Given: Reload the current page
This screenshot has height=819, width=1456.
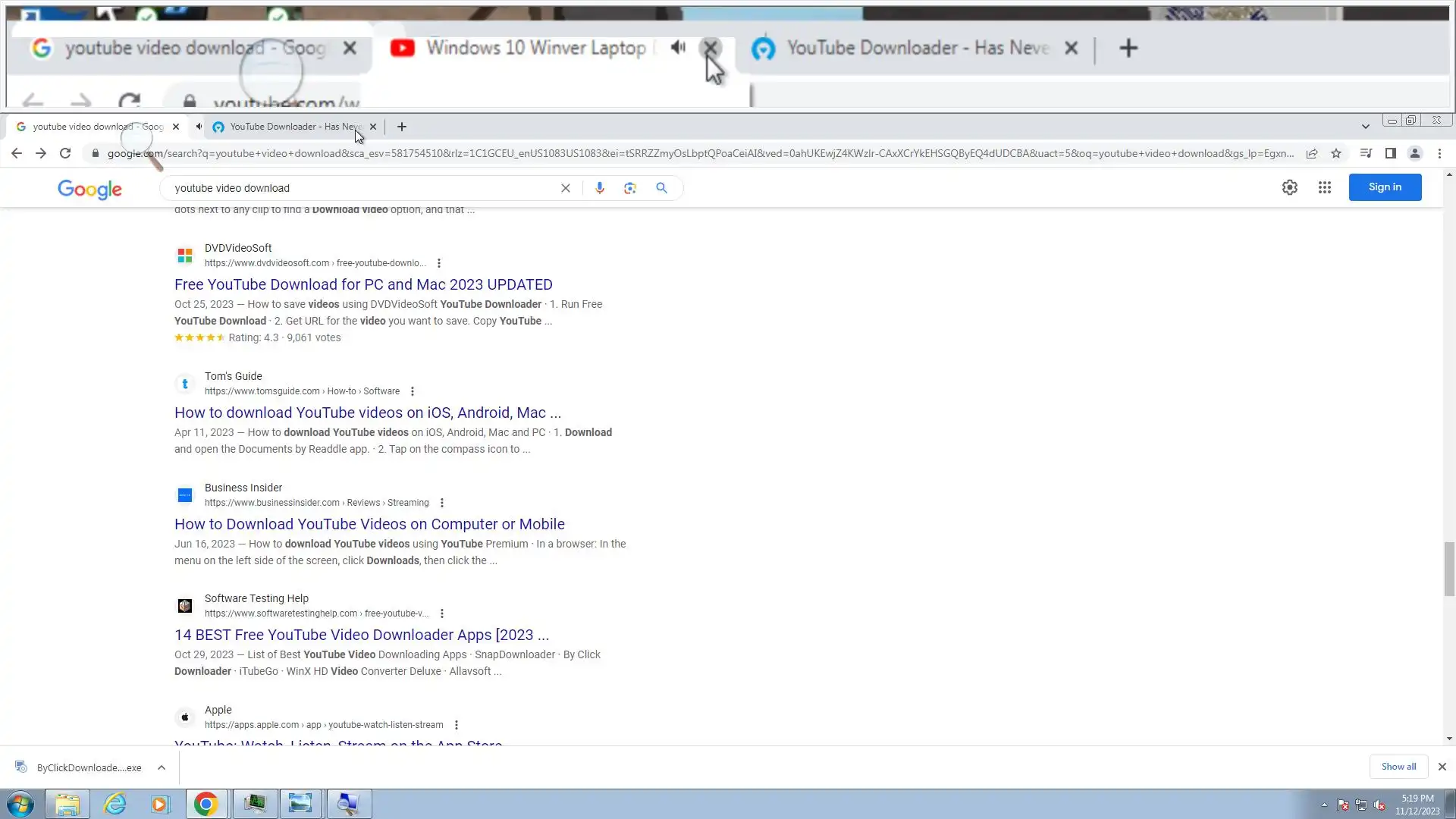Looking at the screenshot, I should point(65,153).
